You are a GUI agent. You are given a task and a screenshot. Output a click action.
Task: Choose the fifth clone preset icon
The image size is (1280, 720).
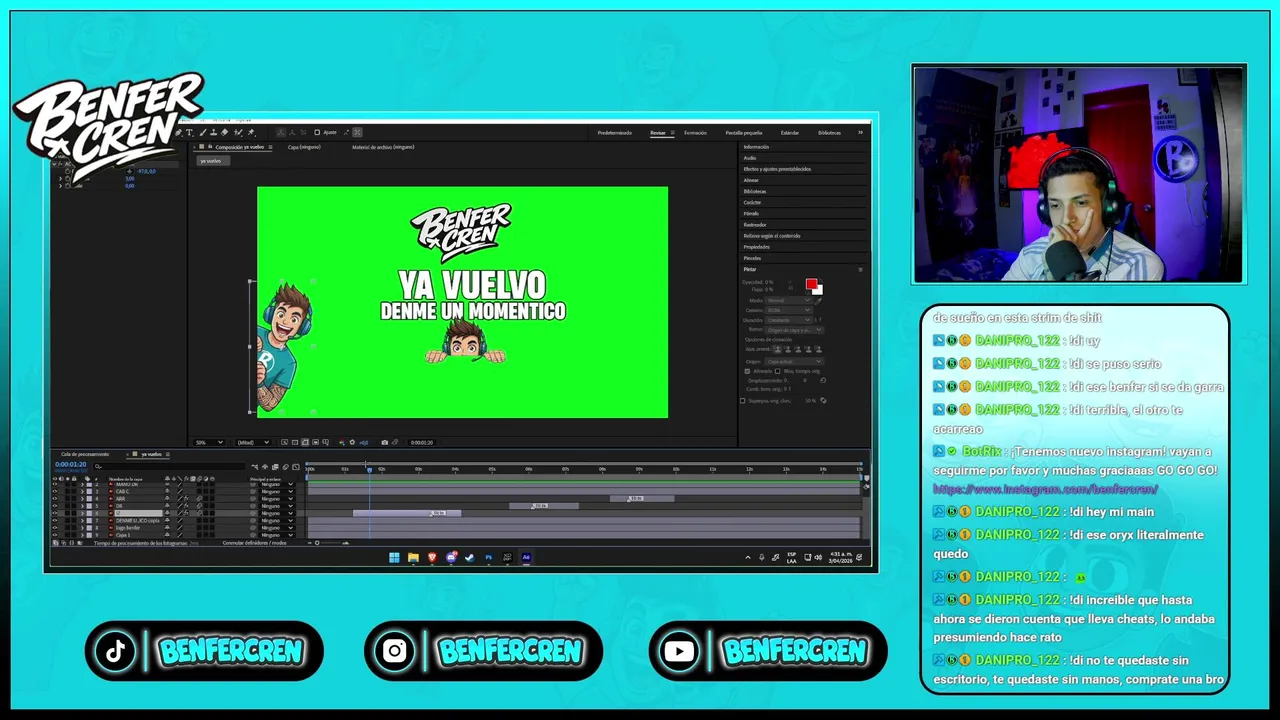coord(819,349)
